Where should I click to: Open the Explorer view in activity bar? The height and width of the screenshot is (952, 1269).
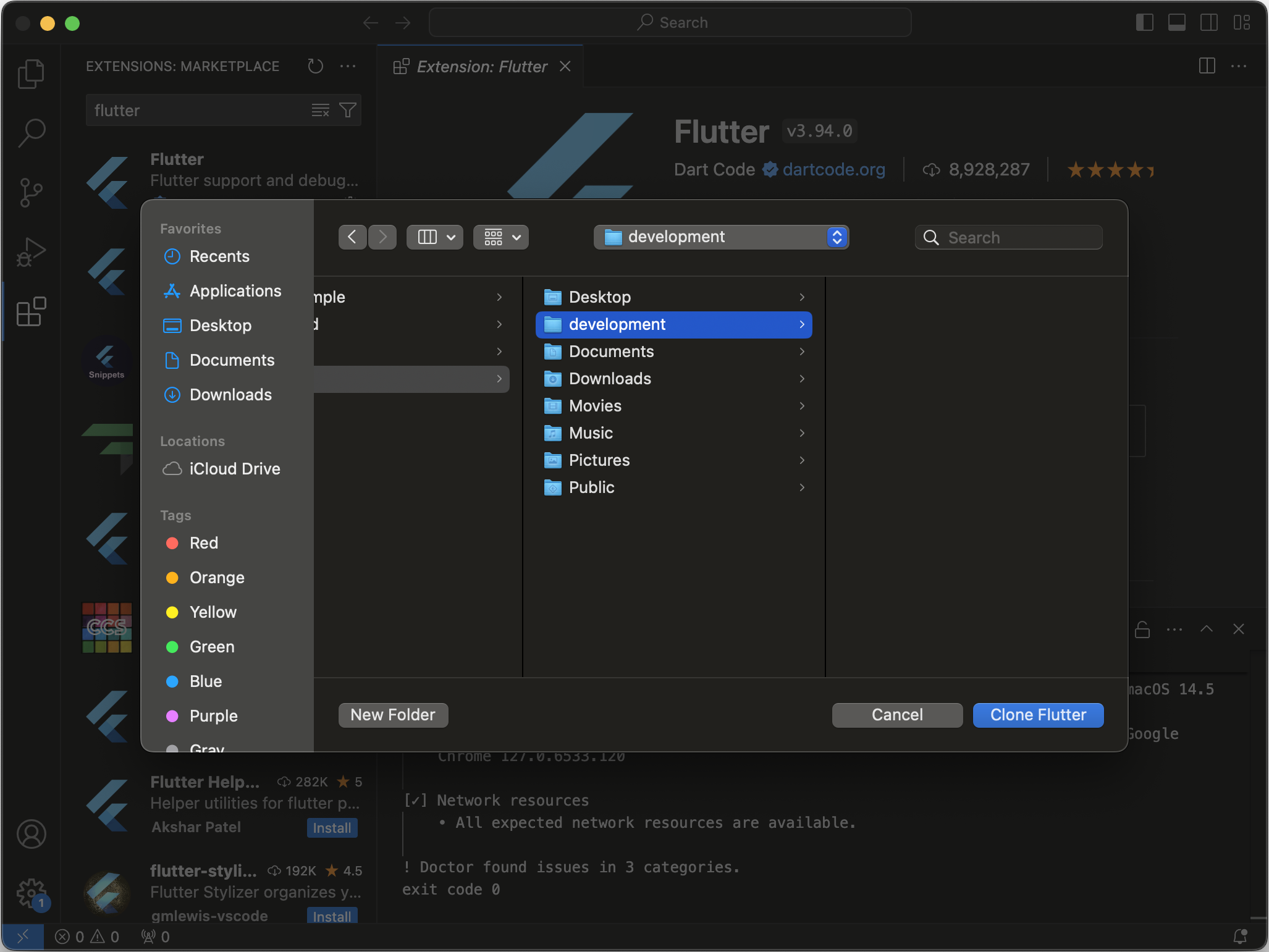pos(31,74)
